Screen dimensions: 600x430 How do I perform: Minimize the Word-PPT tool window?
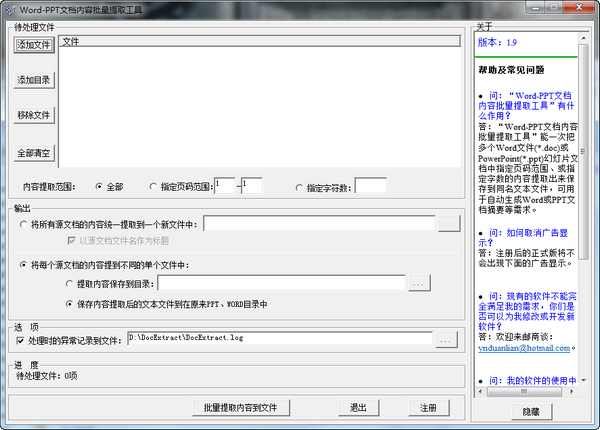point(535,8)
